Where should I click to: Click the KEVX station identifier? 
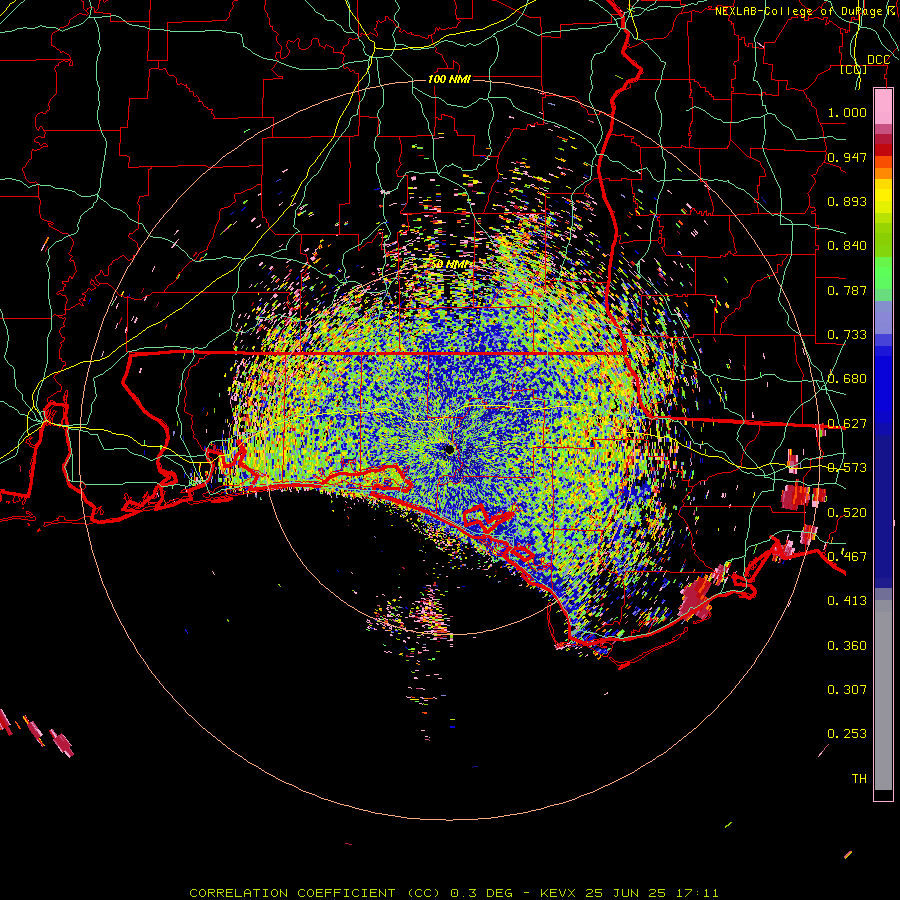click(558, 893)
